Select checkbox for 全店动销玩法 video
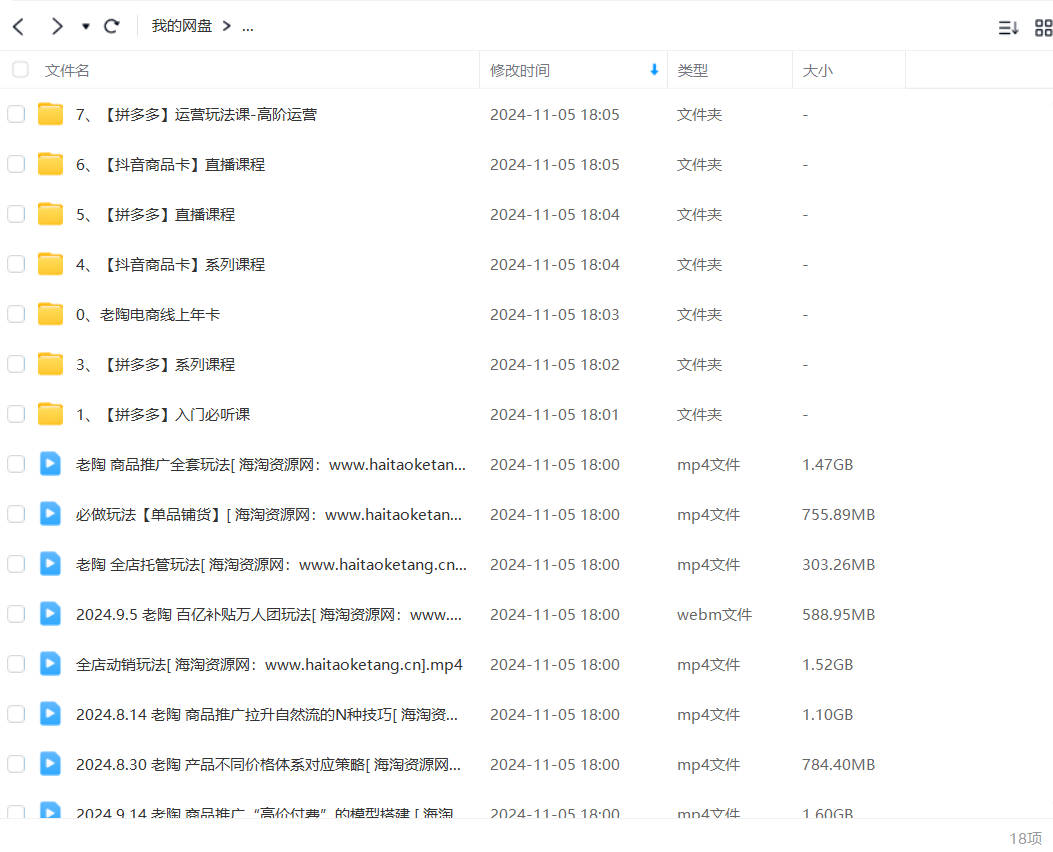The width and height of the screenshot is (1053, 852). click(16, 664)
